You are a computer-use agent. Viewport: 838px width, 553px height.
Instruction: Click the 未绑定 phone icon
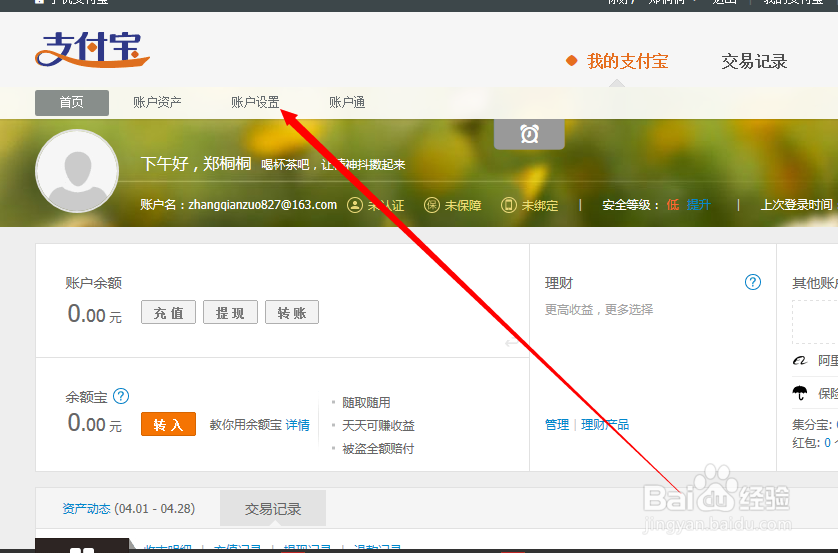click(509, 205)
